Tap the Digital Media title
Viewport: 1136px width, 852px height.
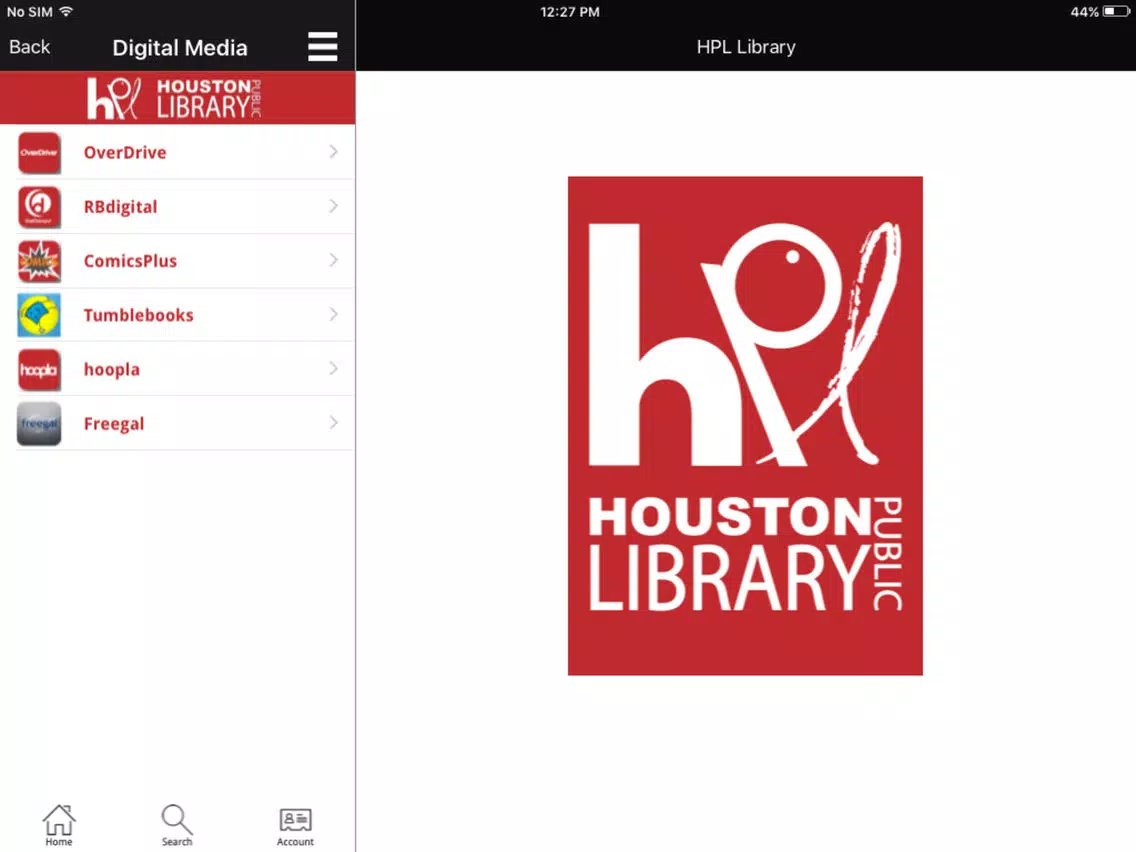(180, 48)
